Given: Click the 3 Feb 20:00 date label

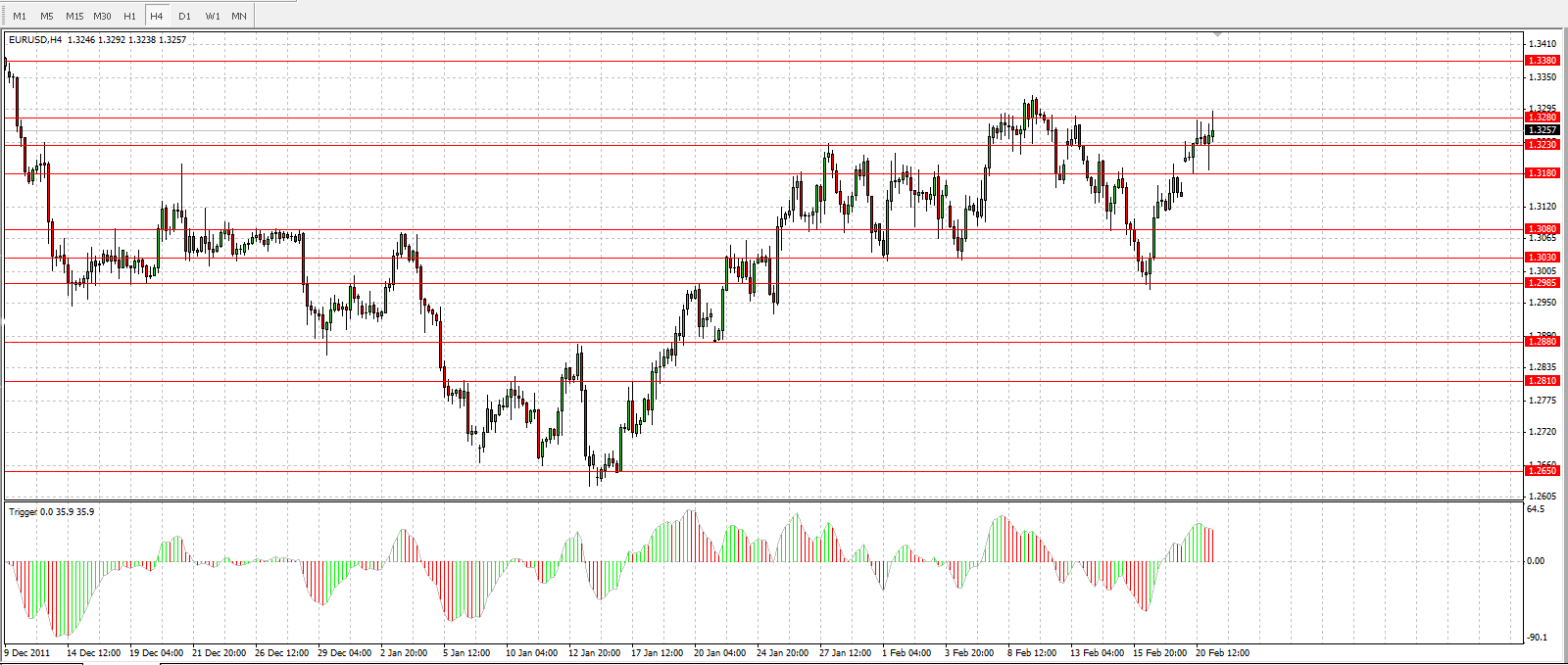Looking at the screenshot, I should [x=970, y=652].
